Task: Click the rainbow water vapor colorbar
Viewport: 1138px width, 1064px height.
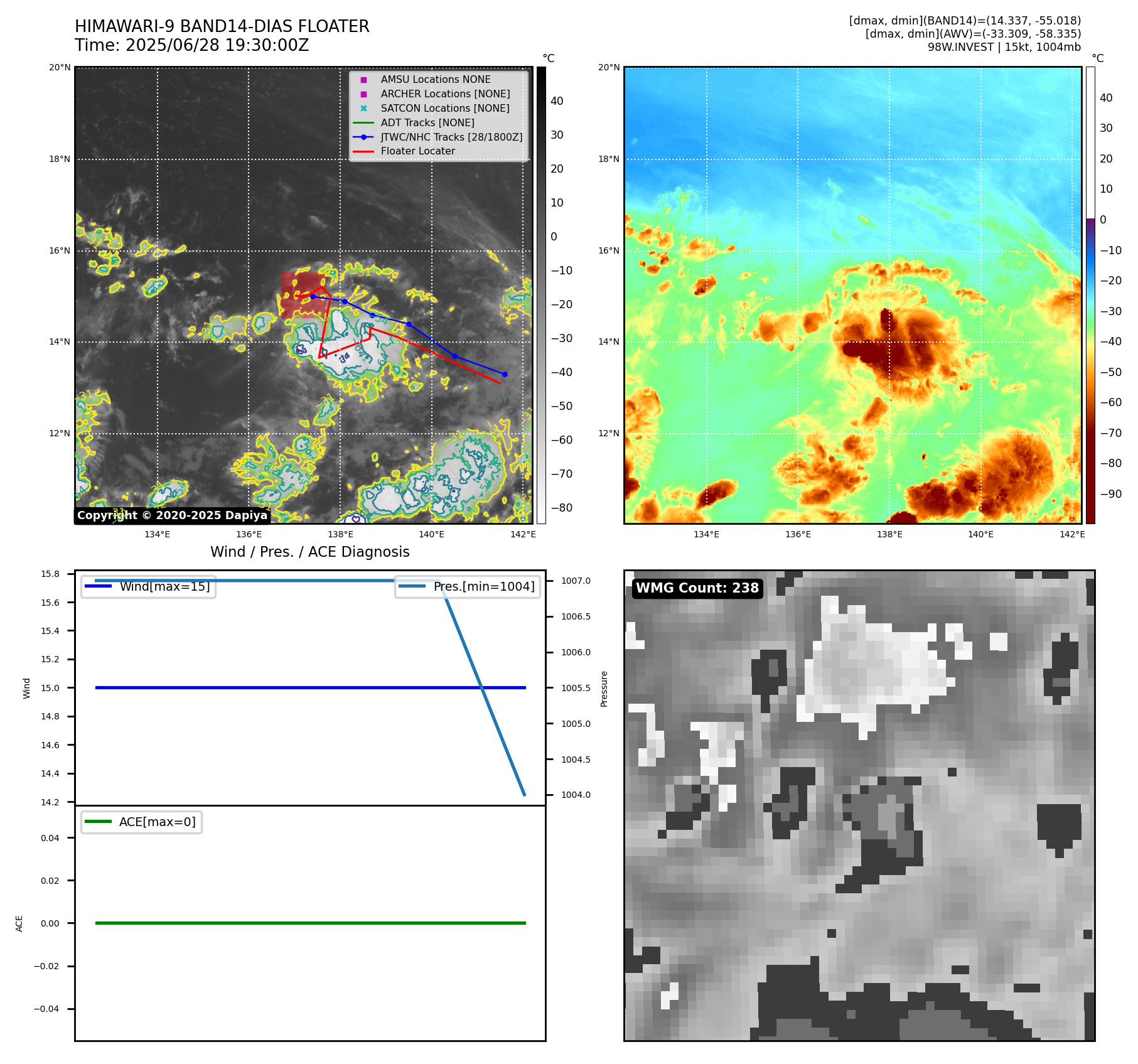Action: point(1090,295)
